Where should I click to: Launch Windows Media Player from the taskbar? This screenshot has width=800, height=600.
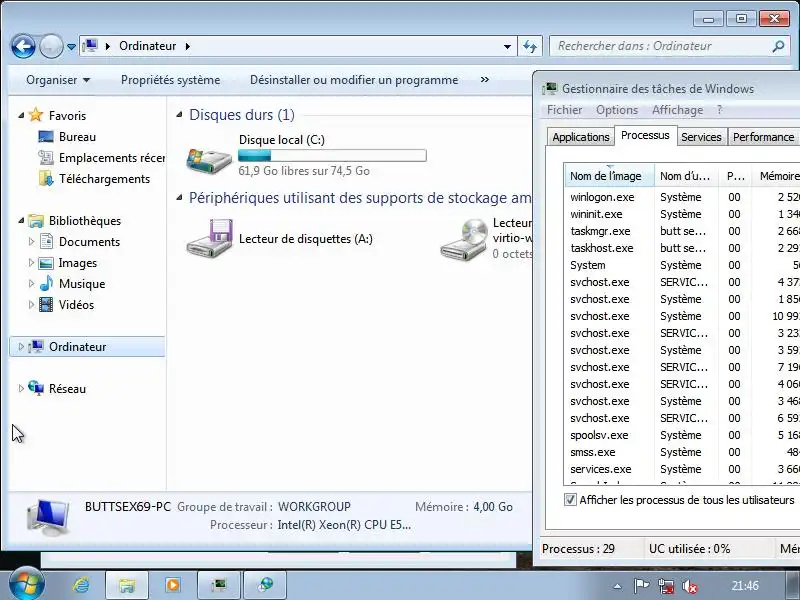click(173, 585)
